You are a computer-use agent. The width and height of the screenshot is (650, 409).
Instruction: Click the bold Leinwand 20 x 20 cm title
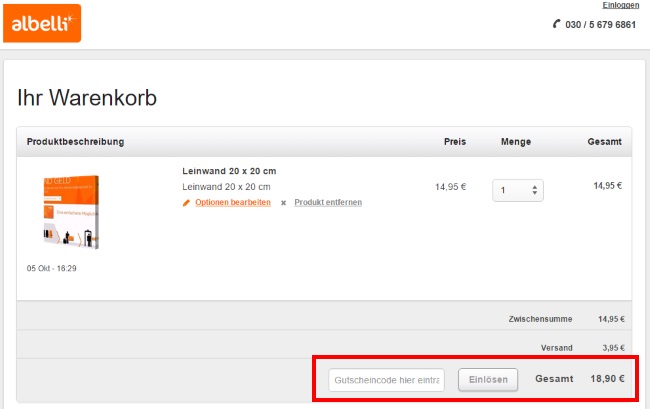[x=229, y=171]
